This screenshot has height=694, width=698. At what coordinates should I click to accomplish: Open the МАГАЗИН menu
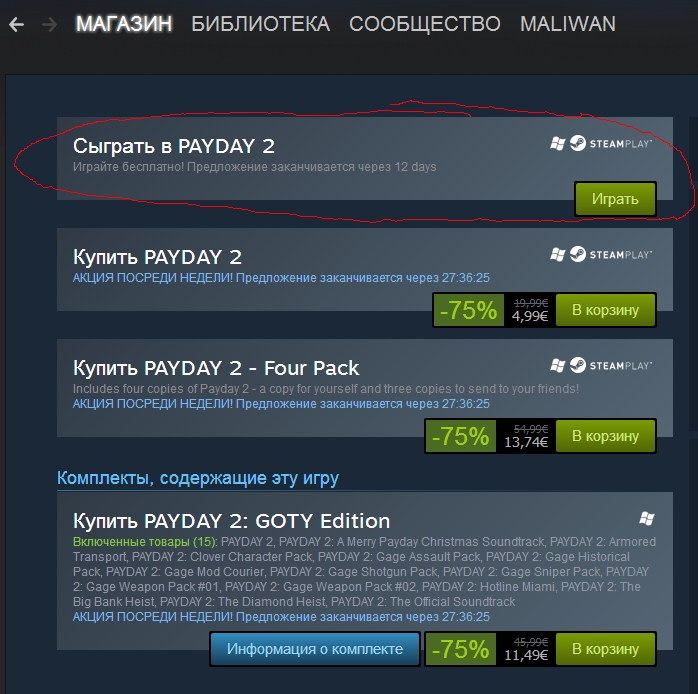(124, 24)
